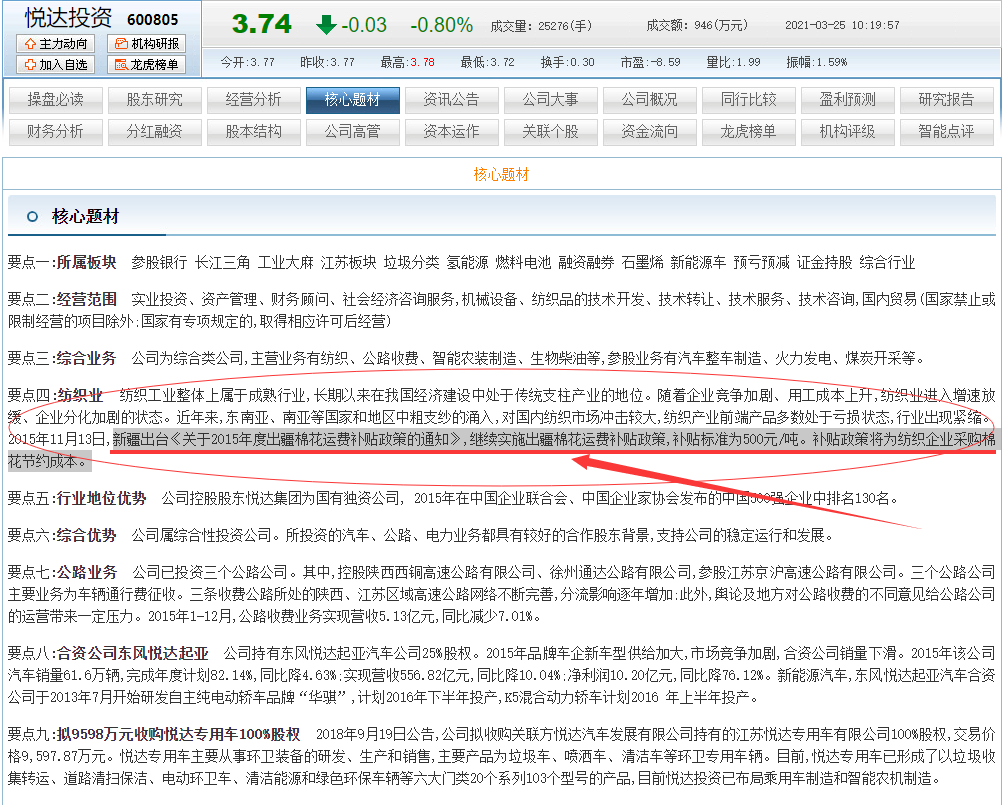
Task: Click 量比 value 1.99
Action: point(748,62)
